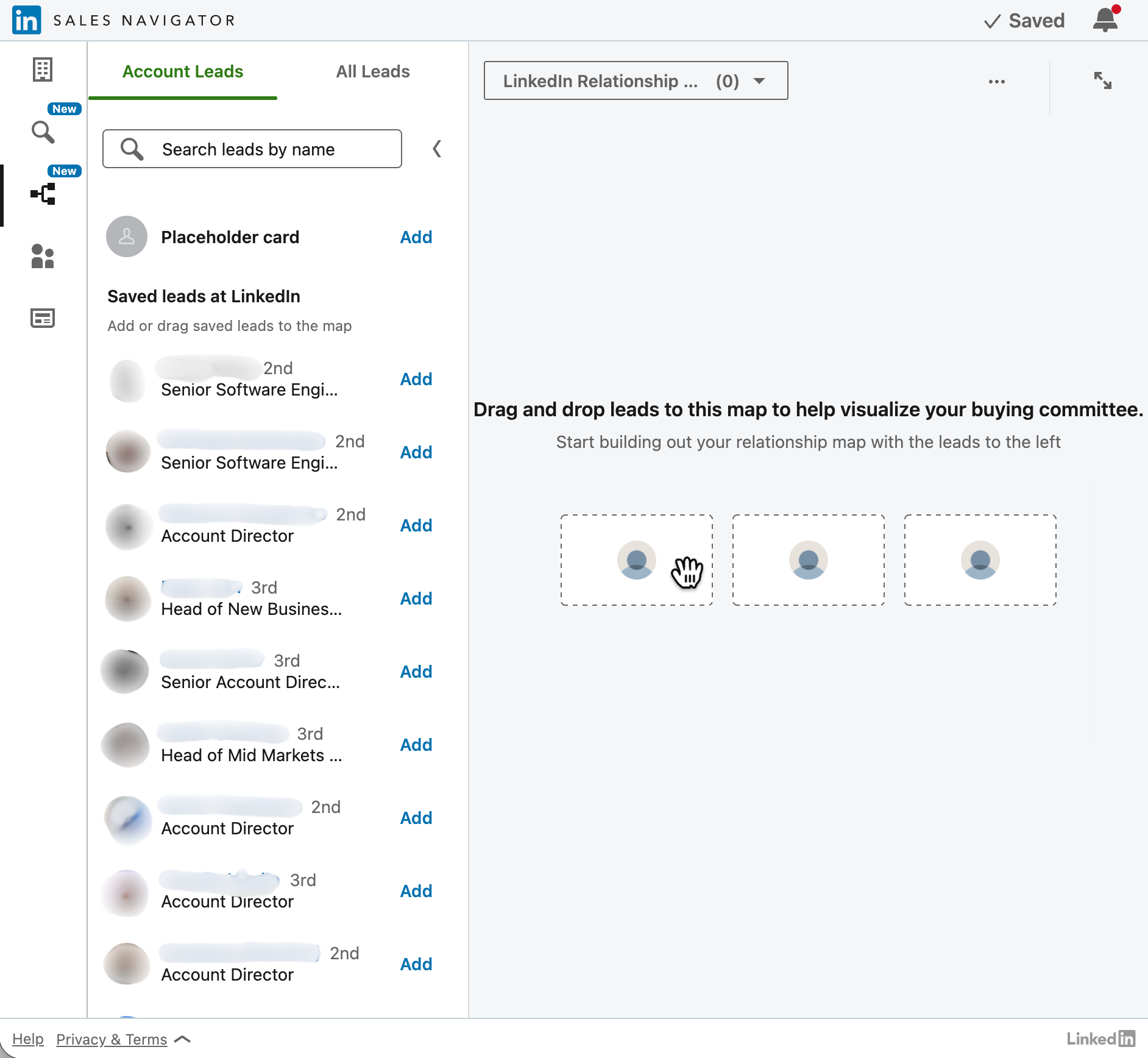Open the leads people icon in sidebar

[x=43, y=257]
